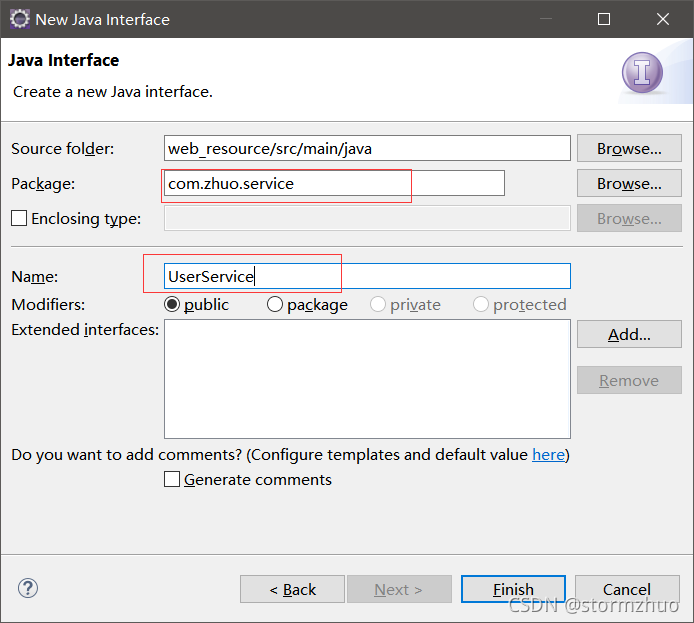Click inside the Extended interfaces list

(367, 379)
